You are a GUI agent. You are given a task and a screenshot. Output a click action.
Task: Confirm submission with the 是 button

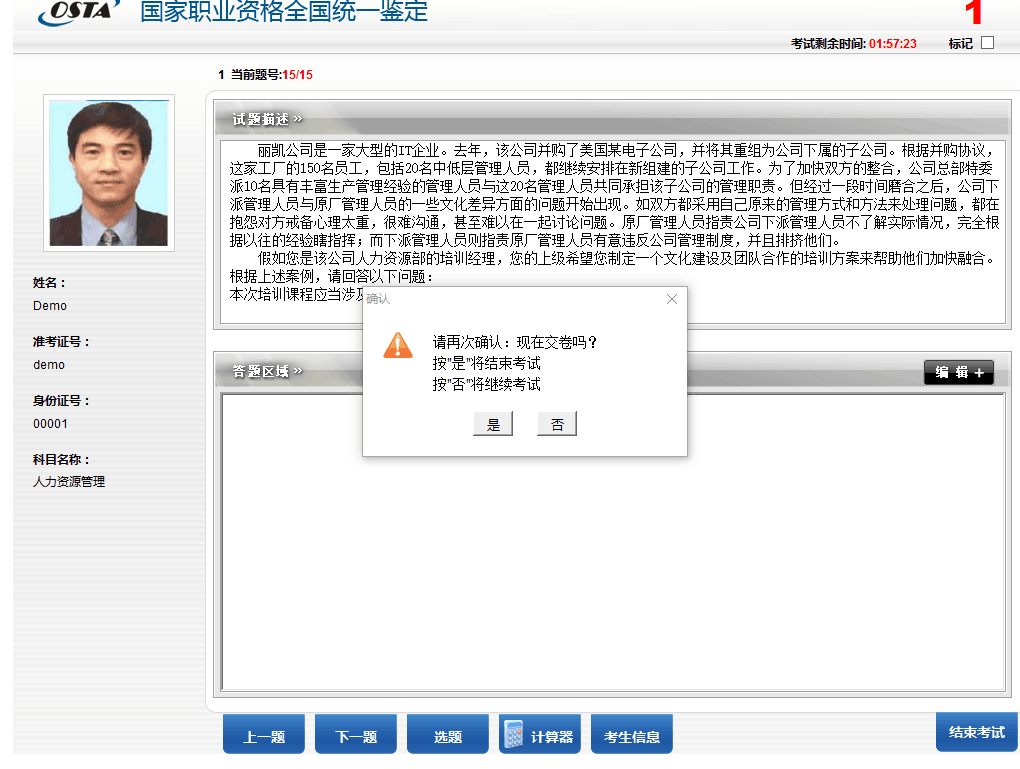tap(493, 425)
